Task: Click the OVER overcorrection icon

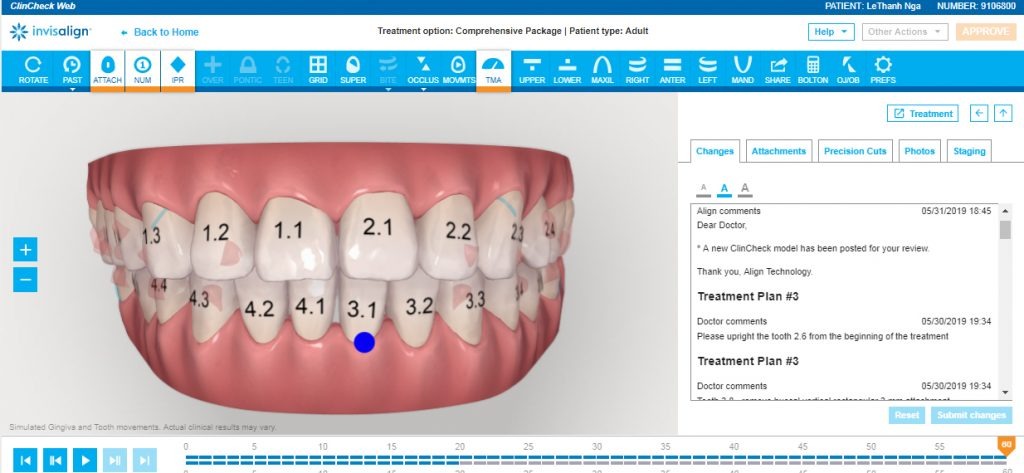Action: pyautogui.click(x=213, y=70)
